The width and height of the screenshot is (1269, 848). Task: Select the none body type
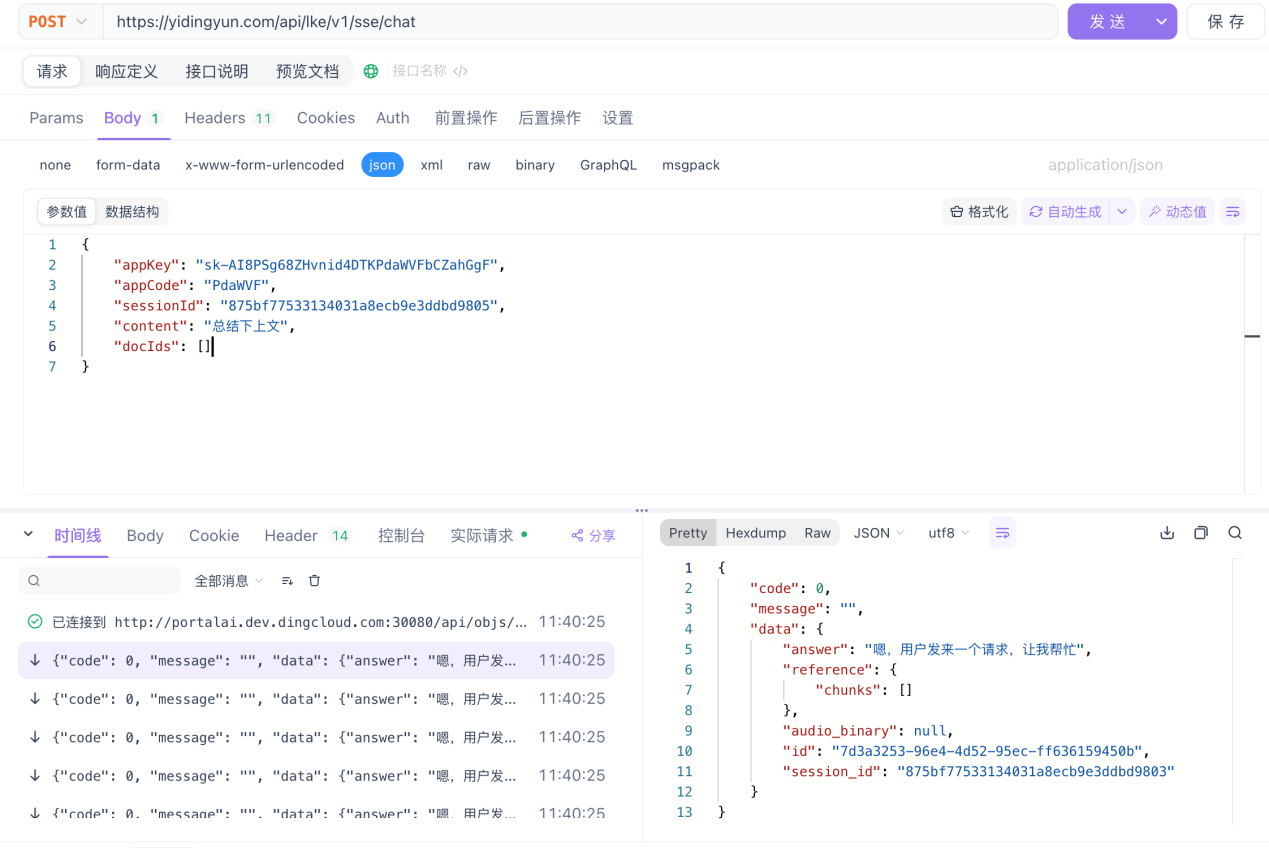tap(55, 165)
